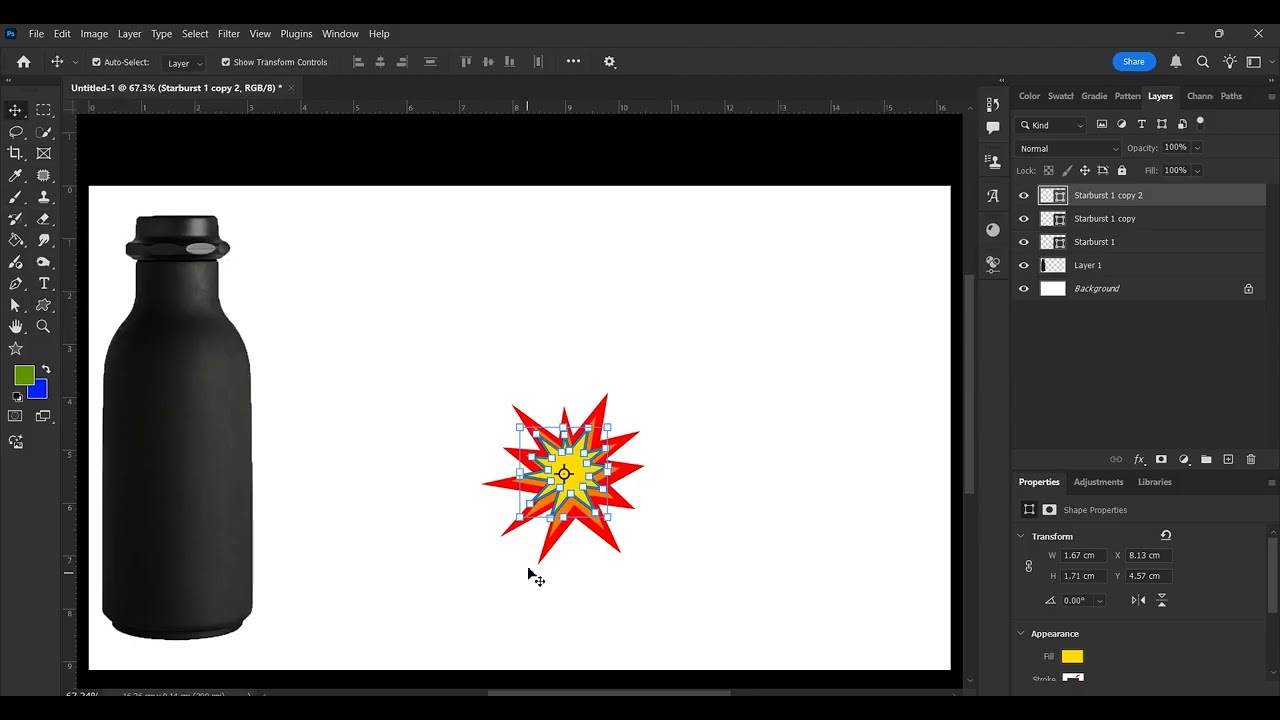
Task: Select the Lasso tool
Action: [x=16, y=132]
